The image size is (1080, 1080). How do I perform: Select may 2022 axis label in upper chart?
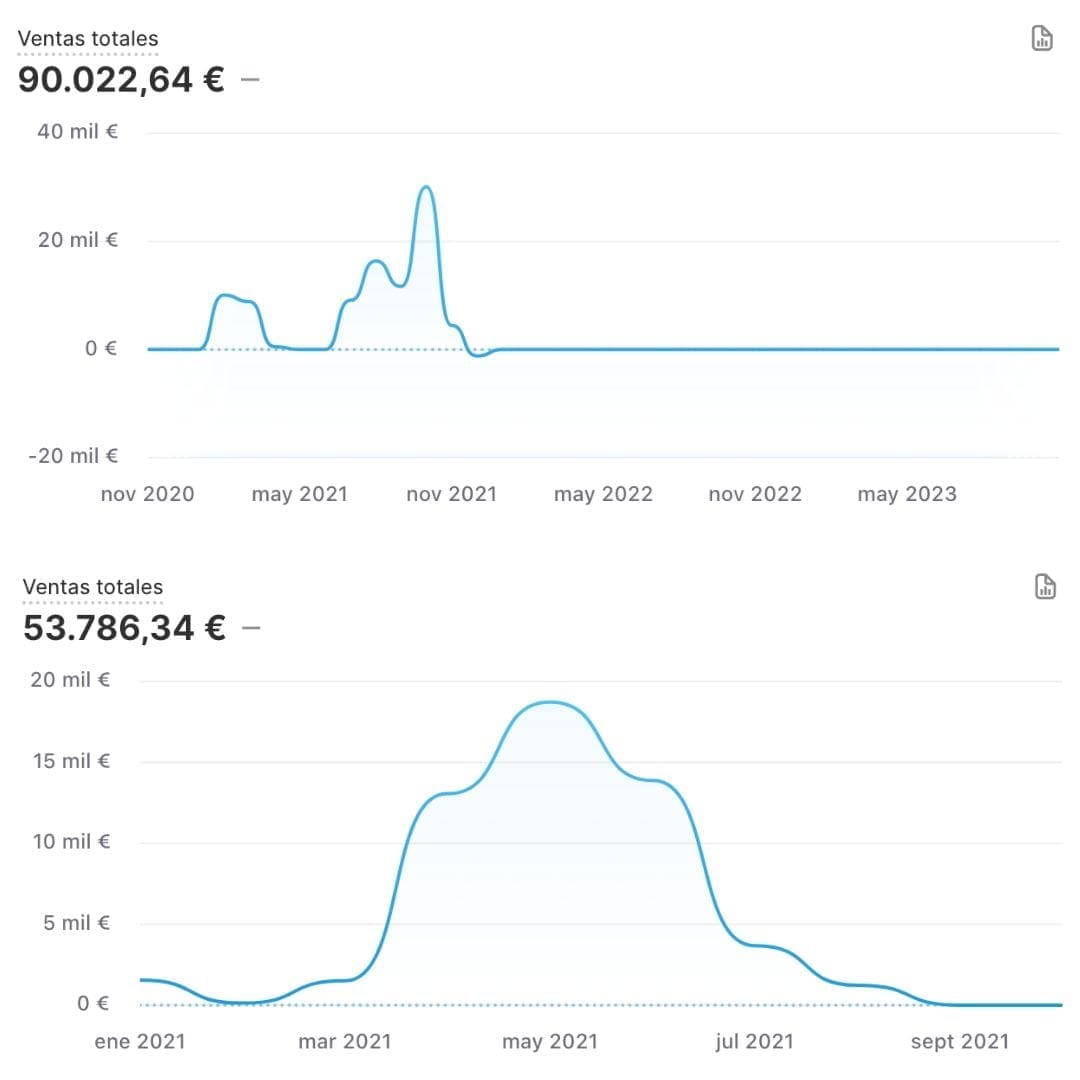[603, 494]
